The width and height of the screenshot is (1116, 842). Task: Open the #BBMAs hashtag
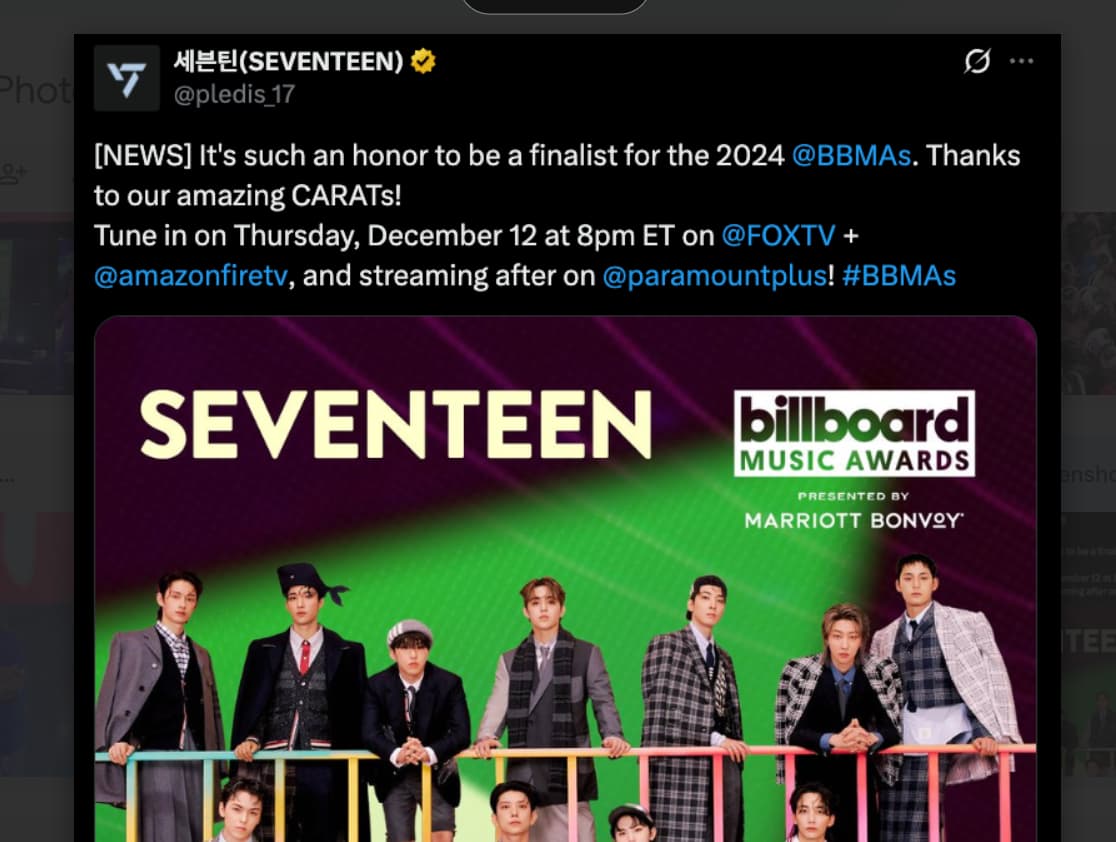click(x=899, y=275)
